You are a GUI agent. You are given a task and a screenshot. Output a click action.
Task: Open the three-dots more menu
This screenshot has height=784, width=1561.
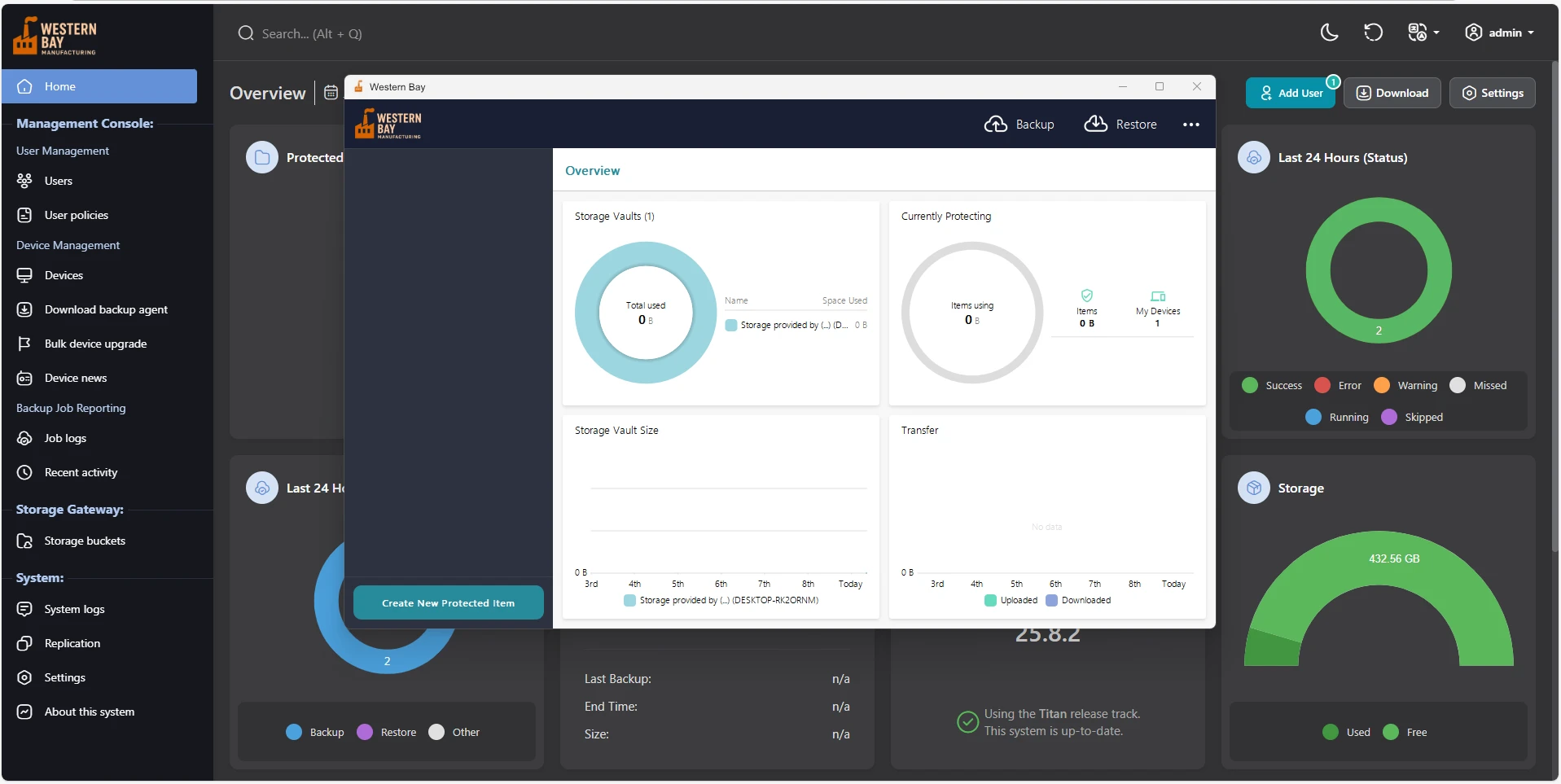1190,125
